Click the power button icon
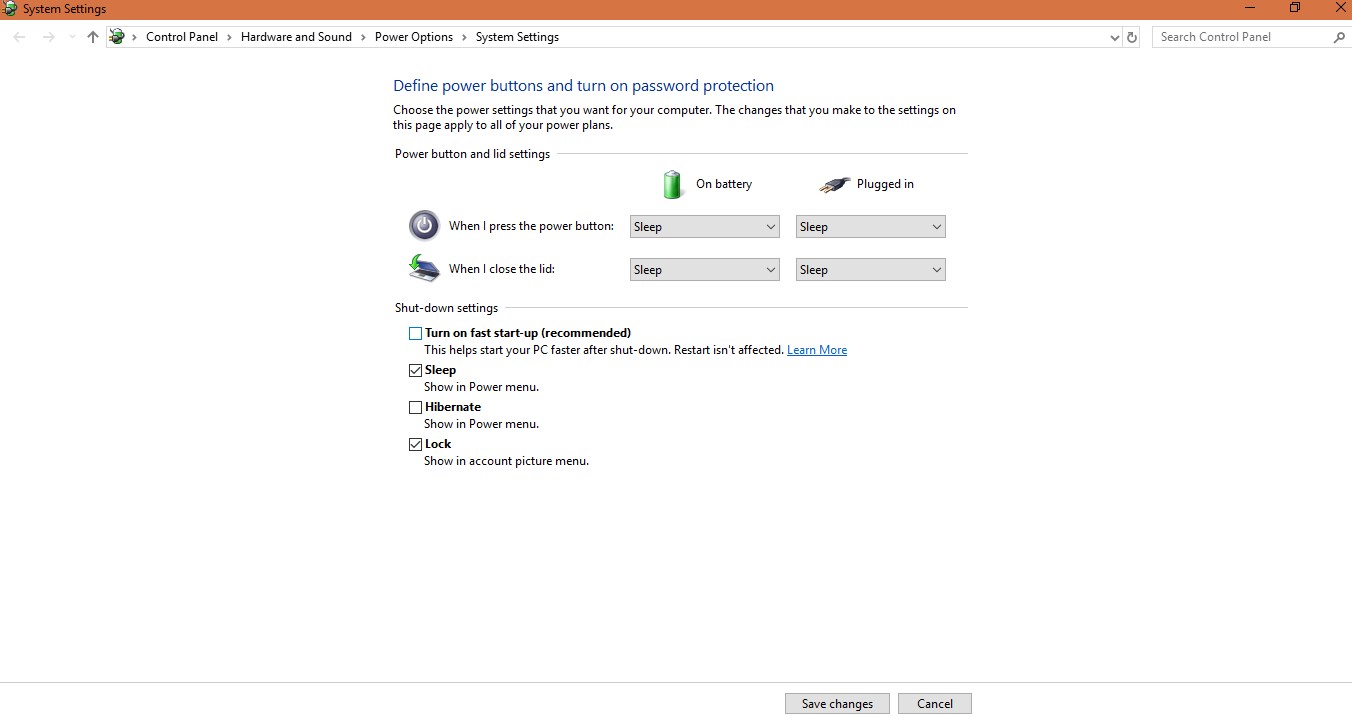This screenshot has height=717, width=1352. [x=424, y=225]
